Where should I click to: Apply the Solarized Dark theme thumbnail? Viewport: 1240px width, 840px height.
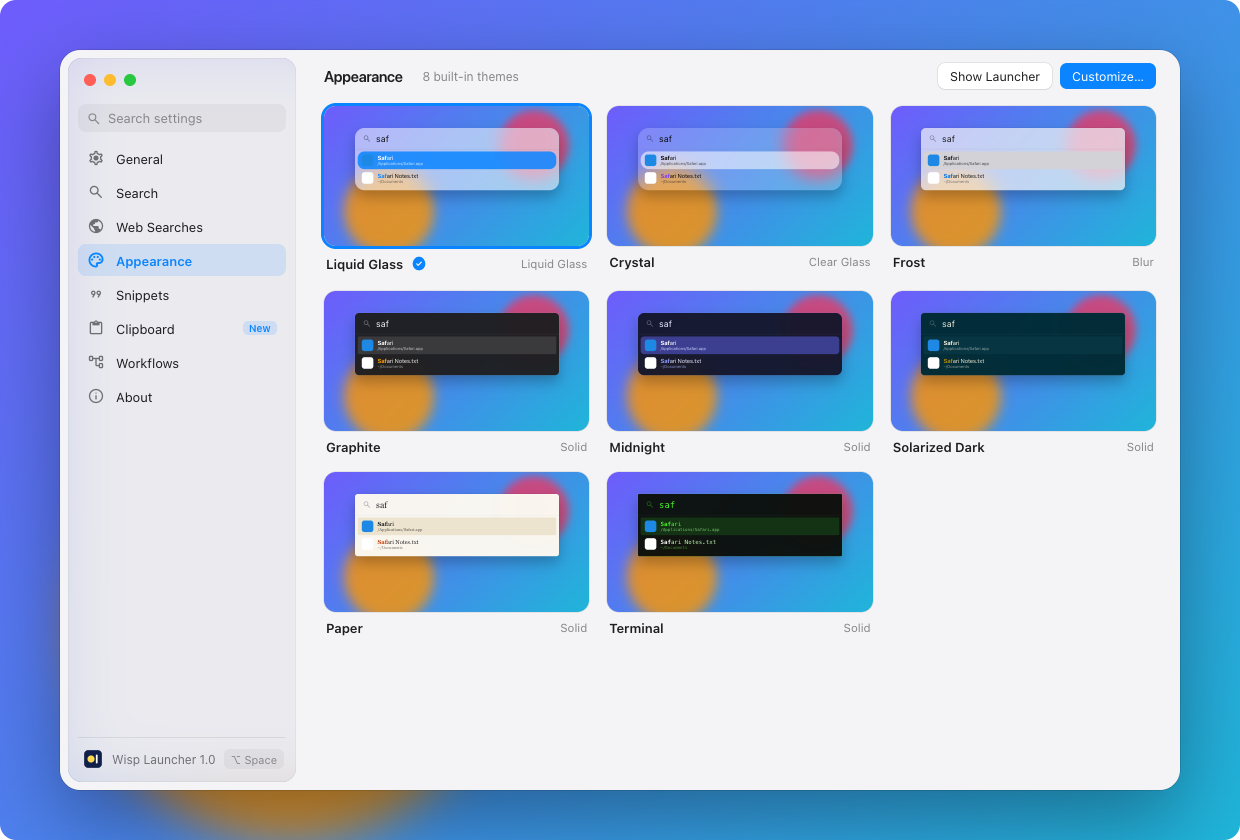coord(1023,361)
